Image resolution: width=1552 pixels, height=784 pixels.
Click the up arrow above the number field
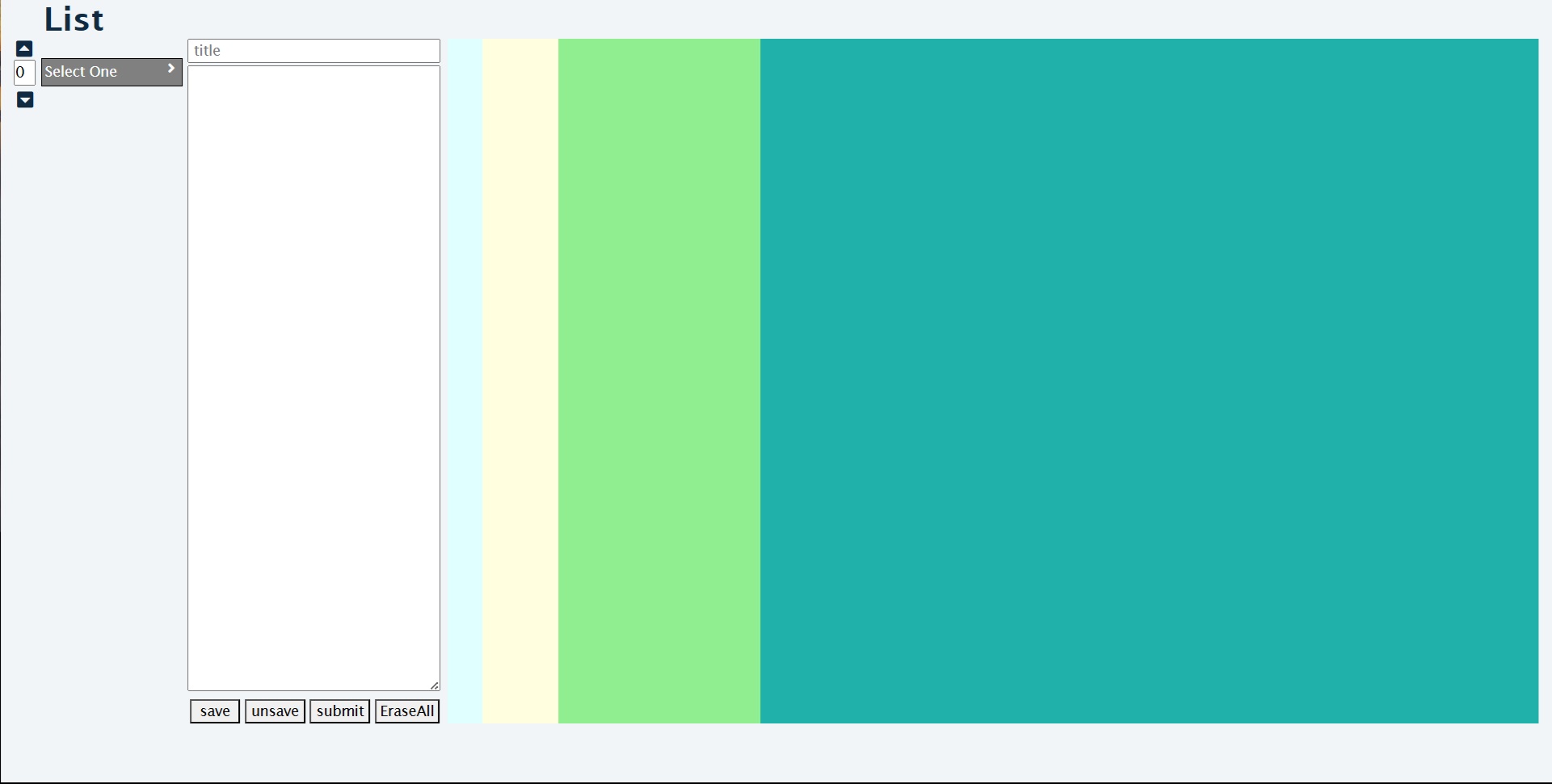[24, 48]
